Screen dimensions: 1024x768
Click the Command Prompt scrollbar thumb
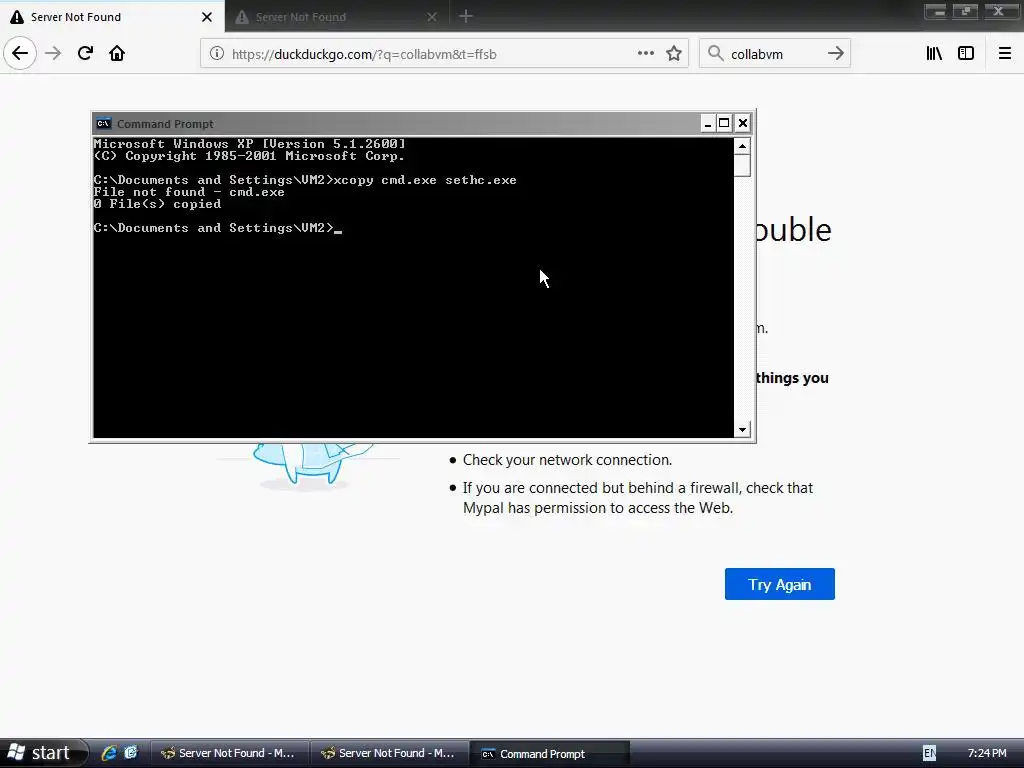[x=742, y=166]
